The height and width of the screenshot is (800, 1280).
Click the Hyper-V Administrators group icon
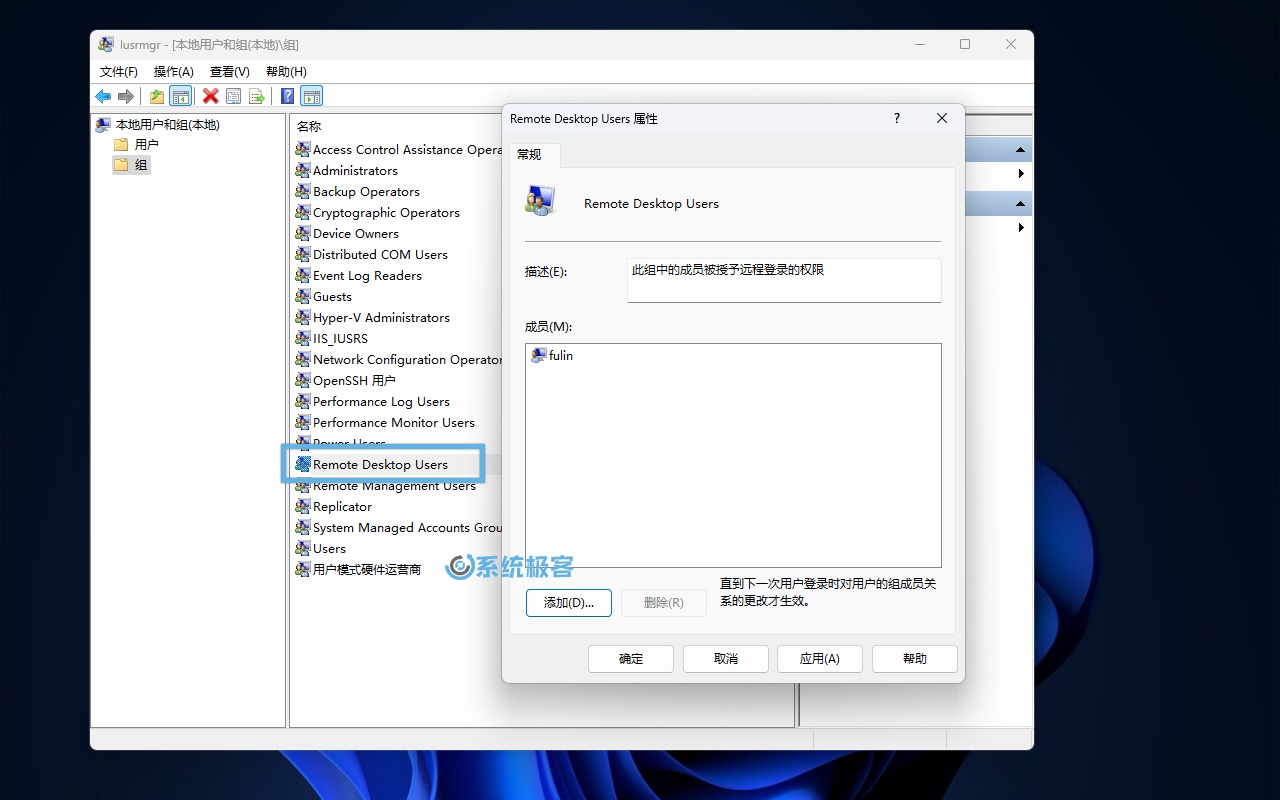point(303,317)
